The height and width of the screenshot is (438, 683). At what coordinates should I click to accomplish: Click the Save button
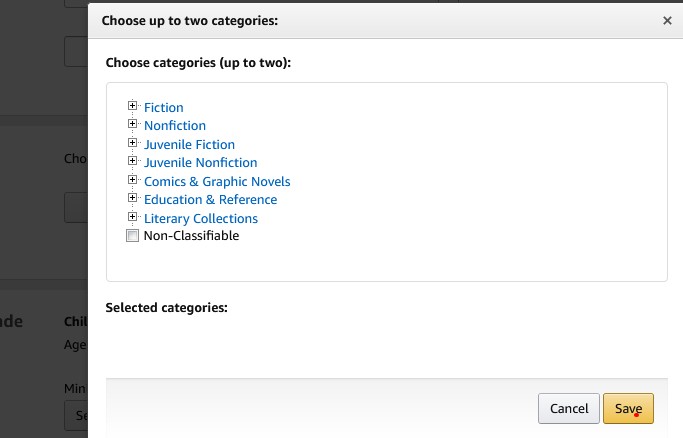[x=628, y=408]
